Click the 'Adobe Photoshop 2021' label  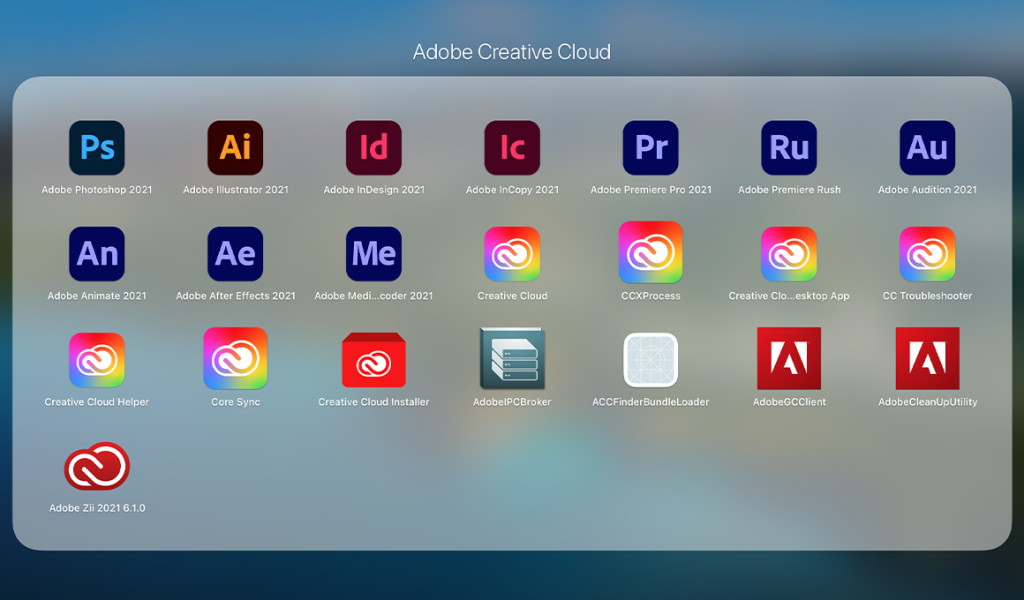tap(97, 189)
